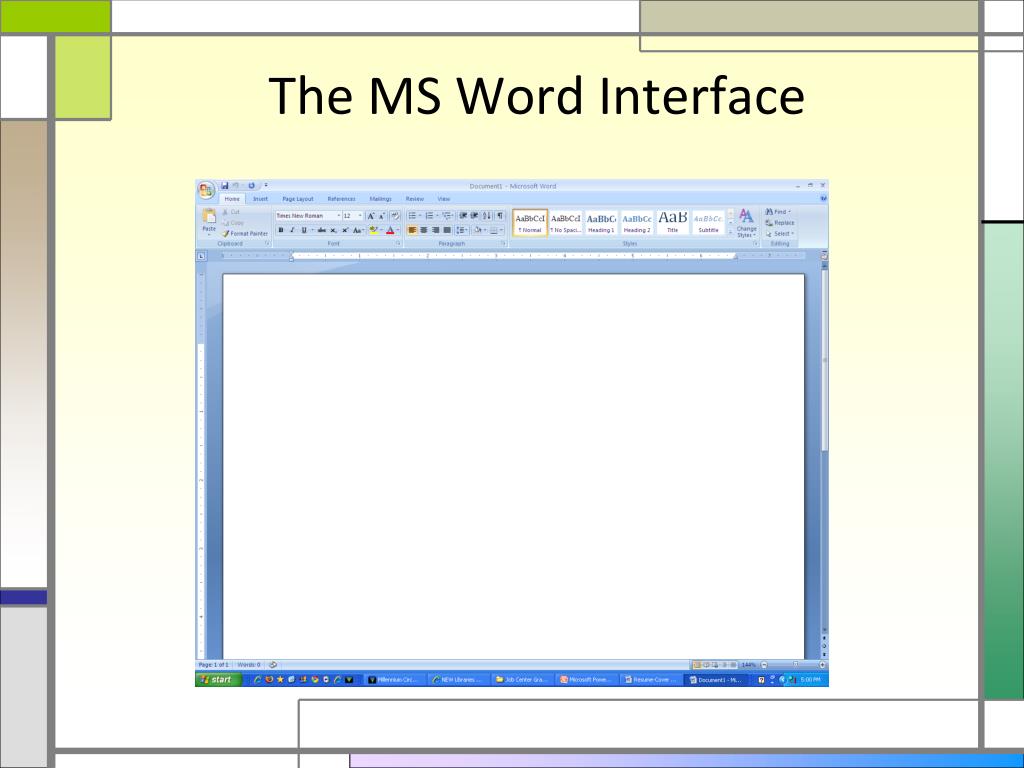Click the Bullets list icon

pyautogui.click(x=413, y=216)
